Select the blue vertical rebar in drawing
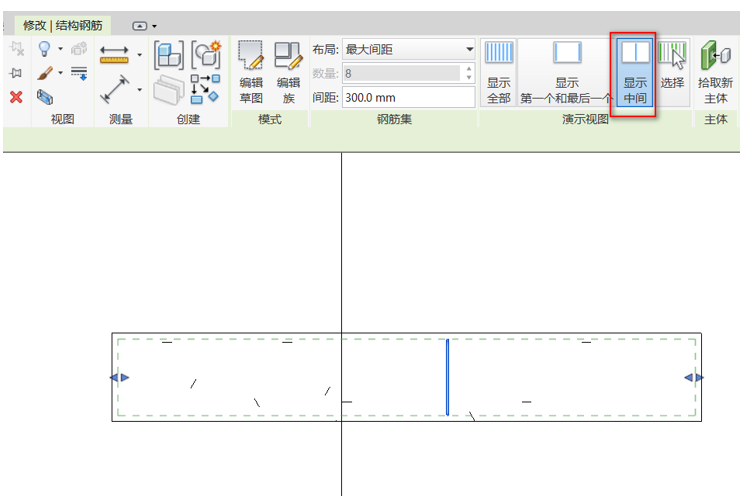Screen dimensions: 747x496 coord(447,377)
